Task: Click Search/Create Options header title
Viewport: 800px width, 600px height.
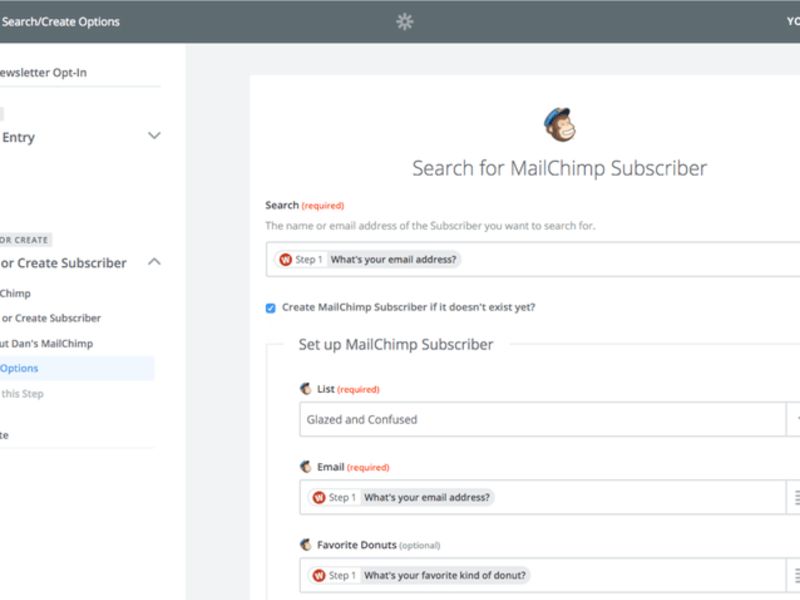Action: [60, 22]
